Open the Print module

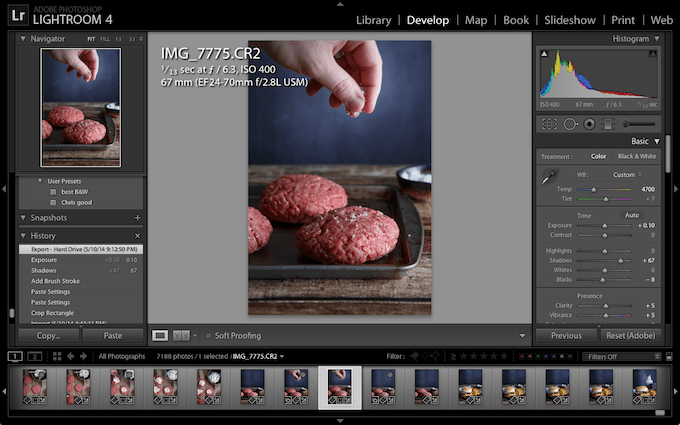coord(623,20)
